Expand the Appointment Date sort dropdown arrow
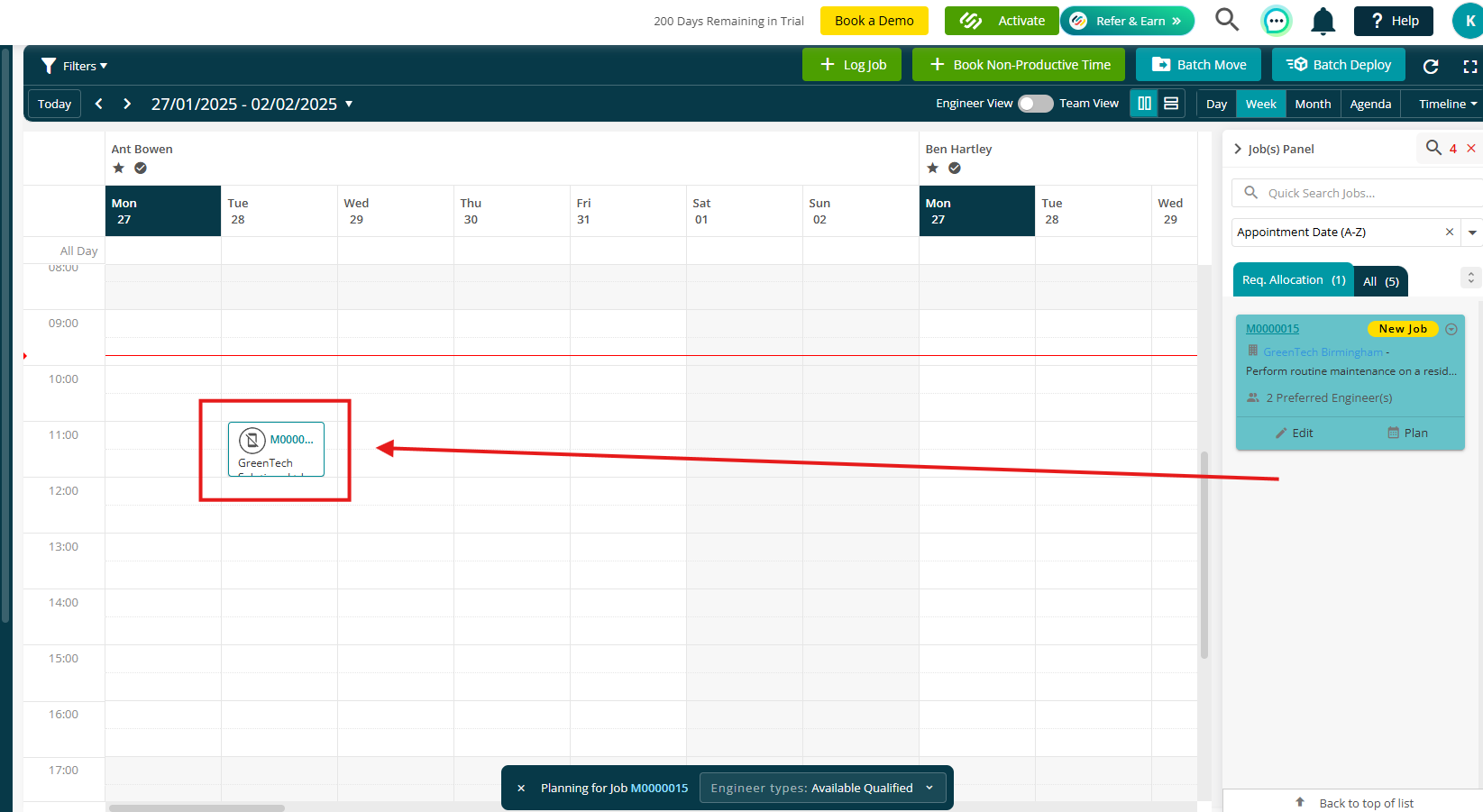Viewport: 1483px width, 812px height. pyautogui.click(x=1472, y=232)
